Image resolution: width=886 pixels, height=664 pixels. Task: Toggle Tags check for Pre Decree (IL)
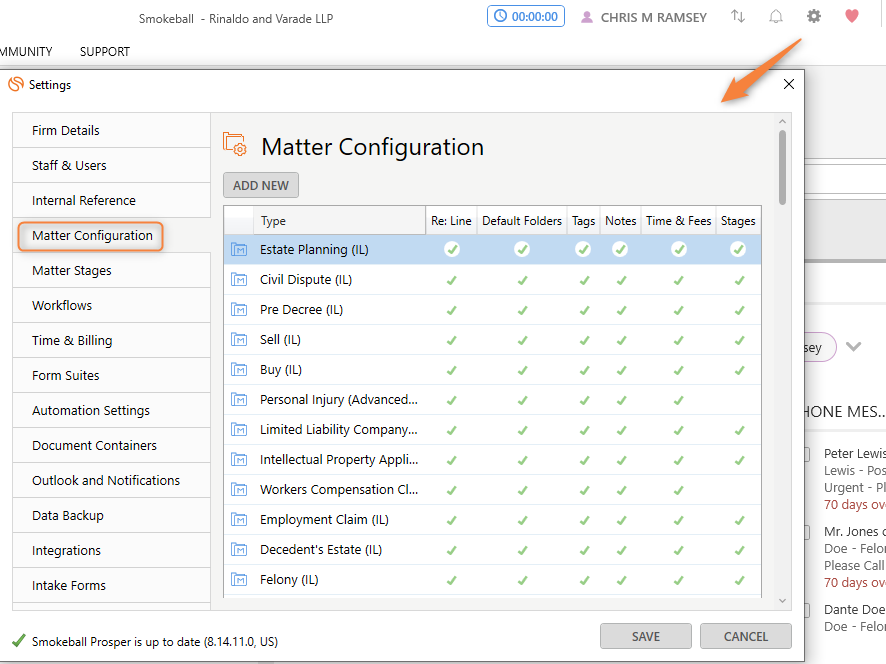point(584,310)
